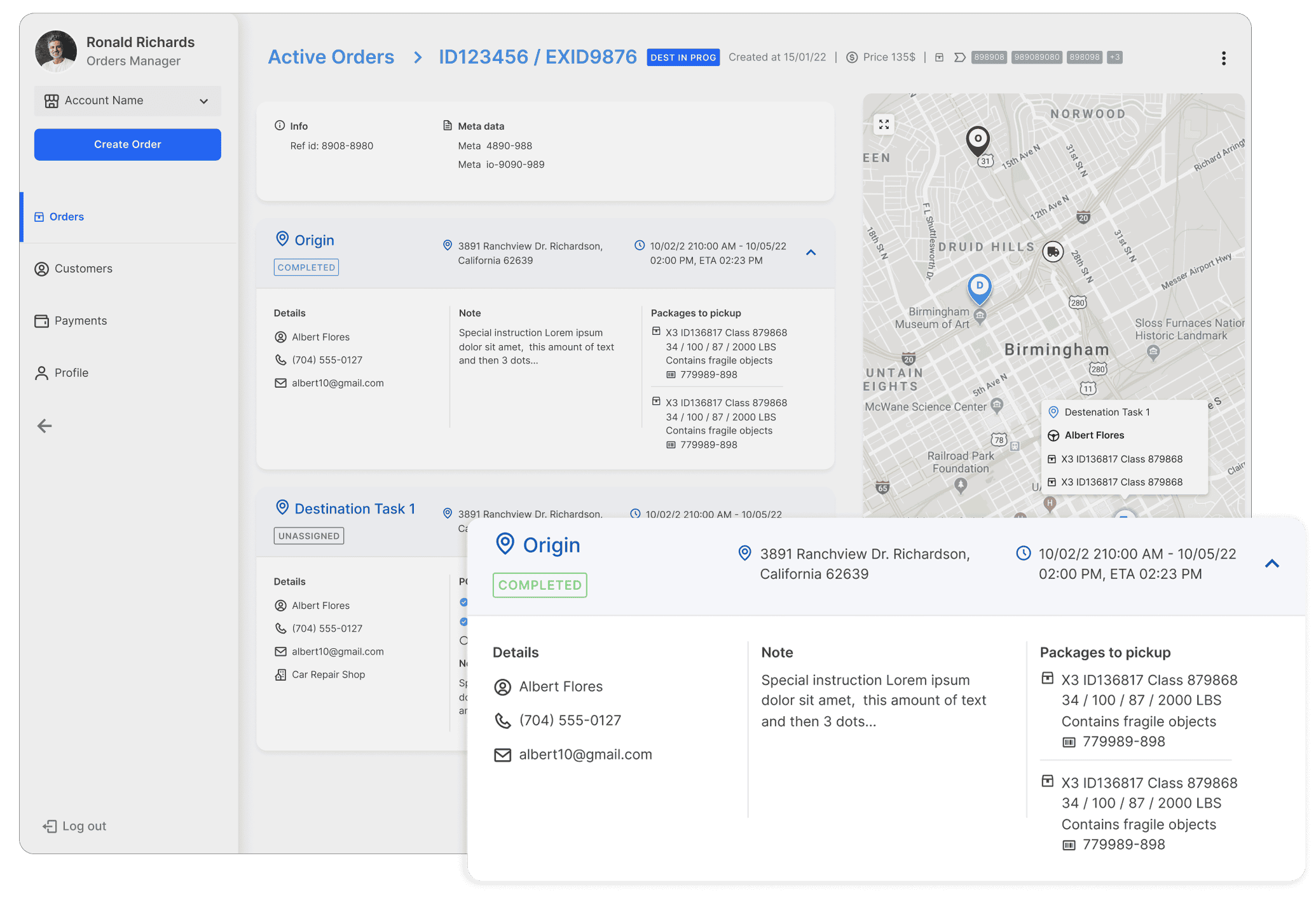This screenshot has width=1316, height=898.
Task: Click Log out
Action: click(x=75, y=826)
